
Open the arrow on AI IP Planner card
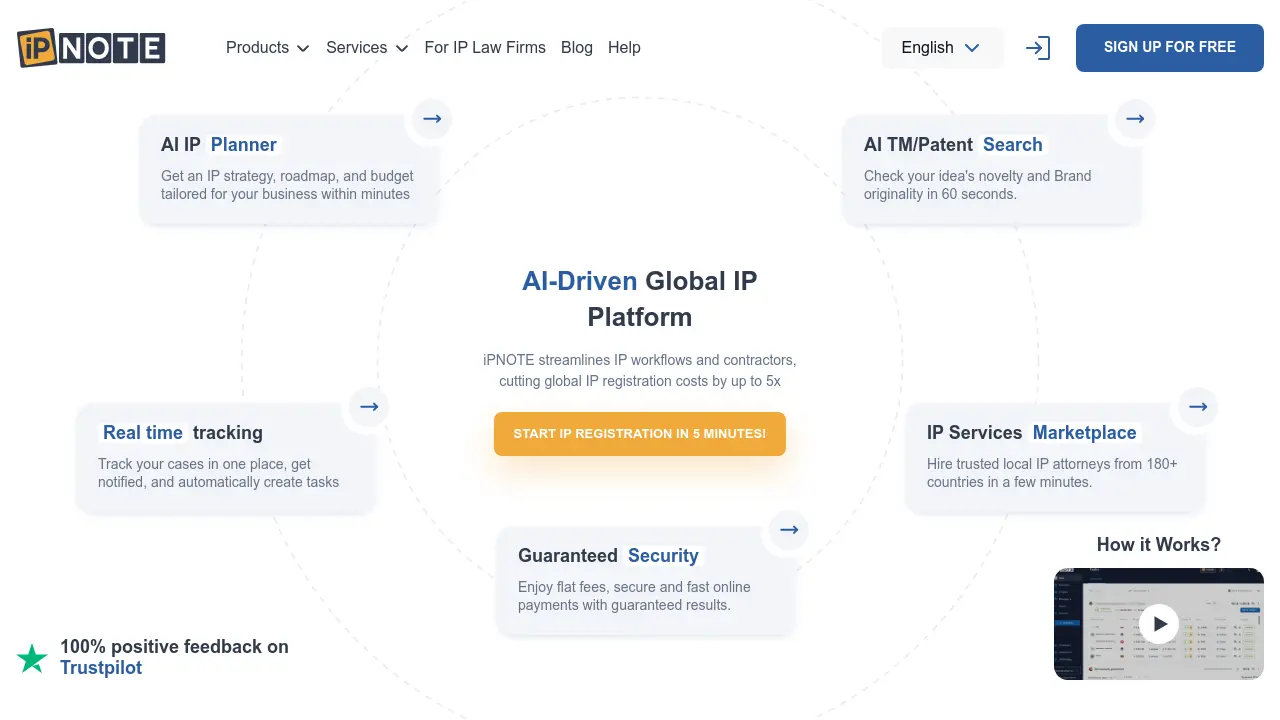click(432, 119)
